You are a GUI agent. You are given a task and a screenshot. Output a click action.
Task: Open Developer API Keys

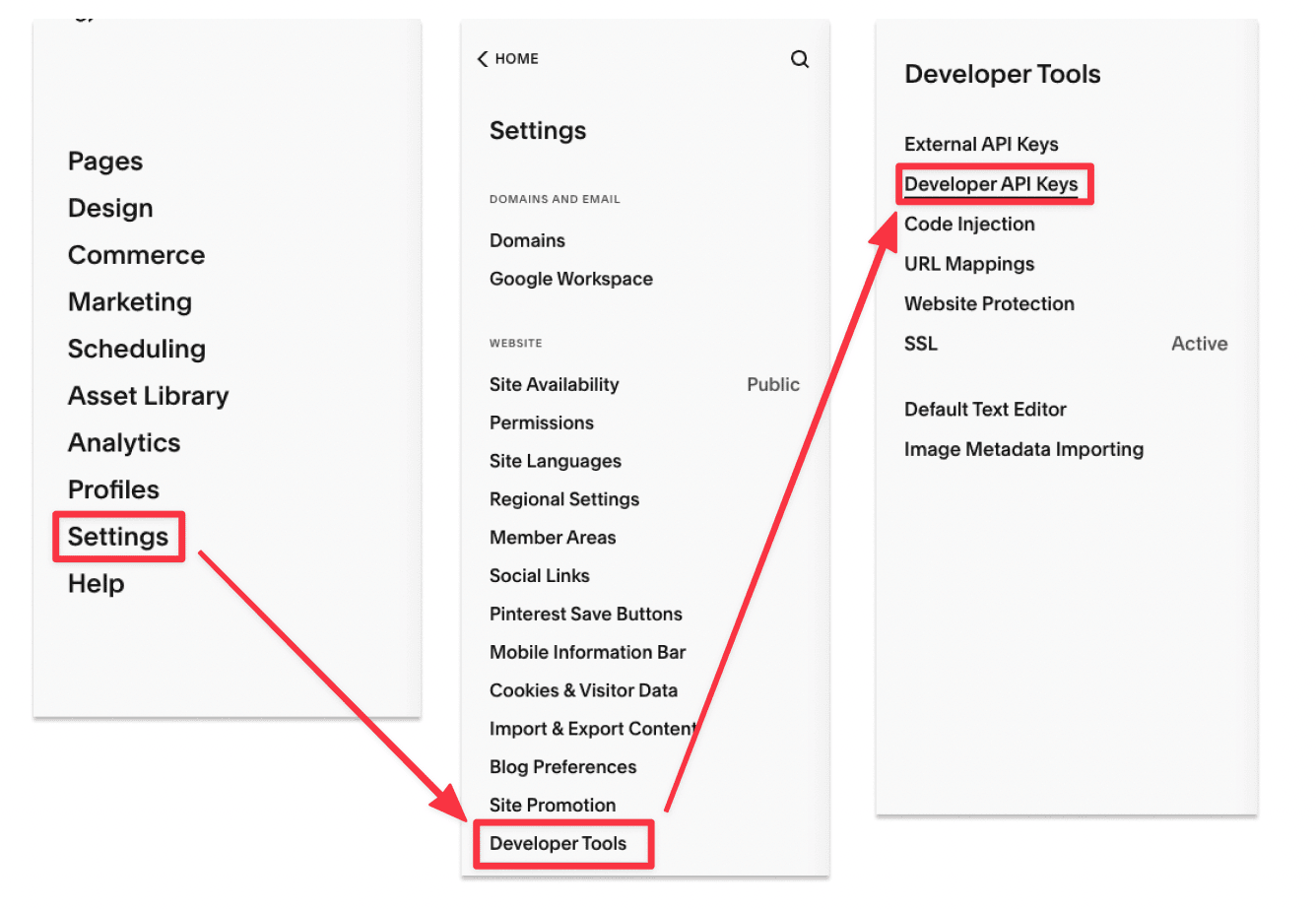994,183
